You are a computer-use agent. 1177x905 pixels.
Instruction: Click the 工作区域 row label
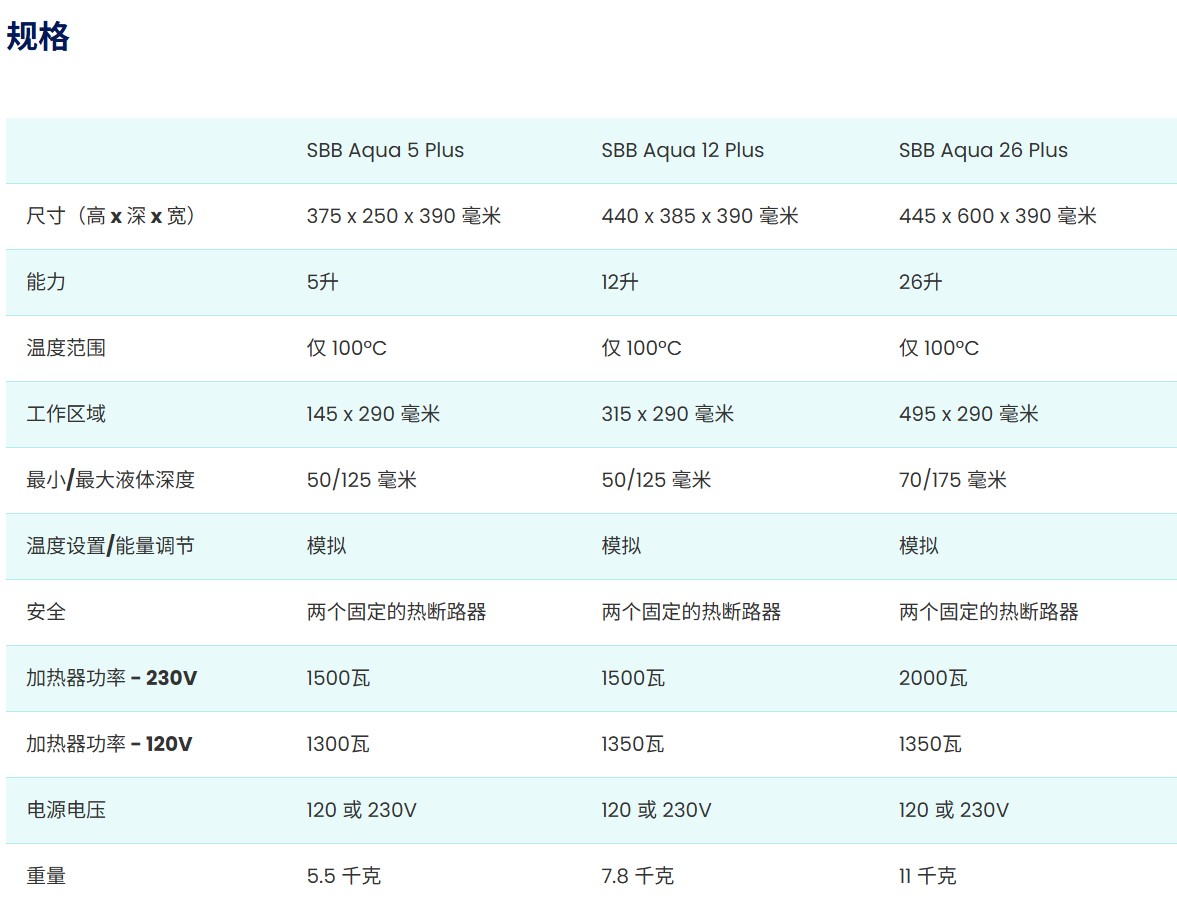click(66, 414)
